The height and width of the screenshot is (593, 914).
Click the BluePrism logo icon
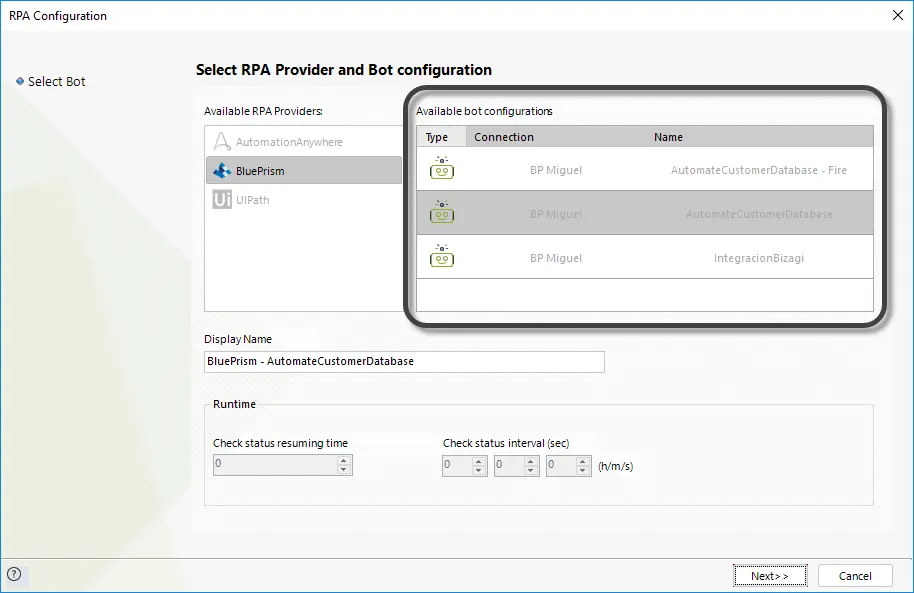[222, 170]
